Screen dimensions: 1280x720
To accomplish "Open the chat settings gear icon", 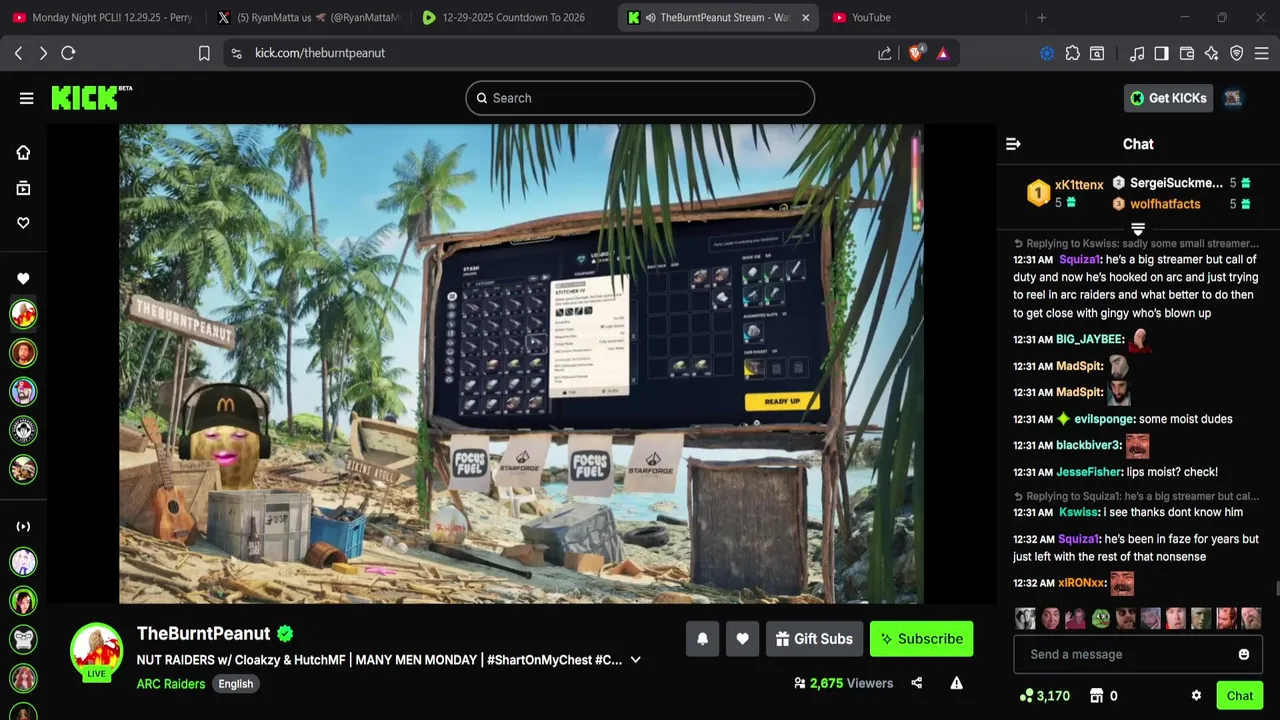I will coord(1196,696).
